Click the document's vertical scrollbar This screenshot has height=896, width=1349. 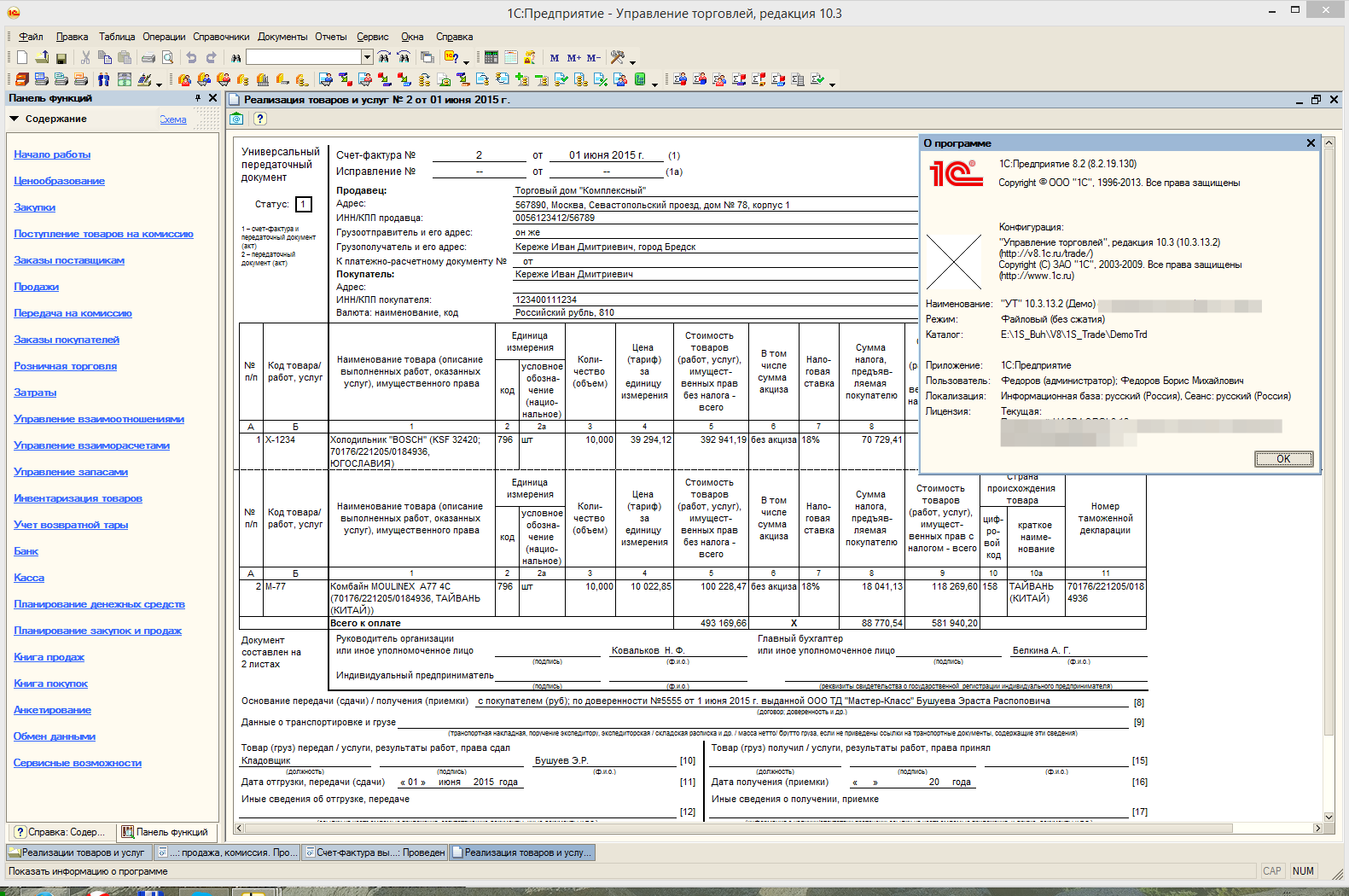point(1329,478)
